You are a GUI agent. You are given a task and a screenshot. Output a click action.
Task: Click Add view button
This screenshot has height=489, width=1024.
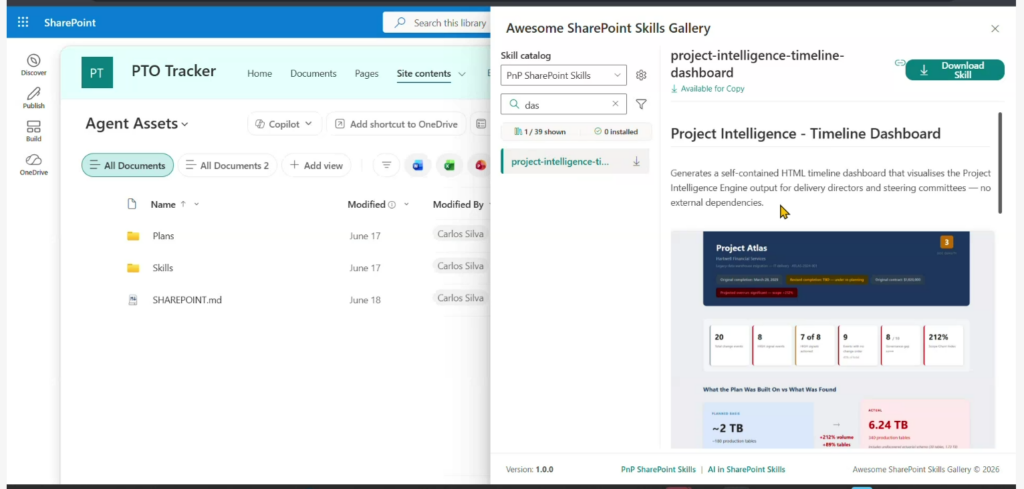pos(316,165)
